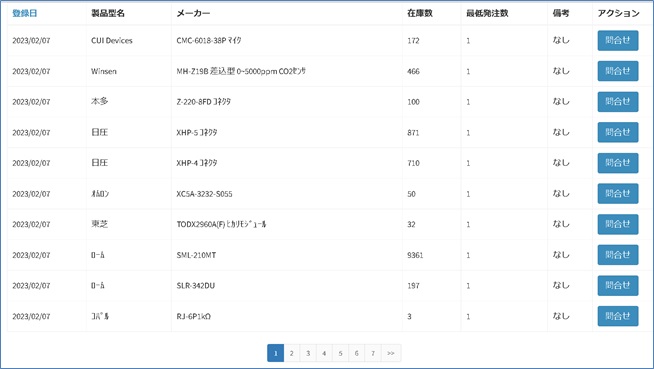Go to pagination page 4
This screenshot has height=369, width=654.
(324, 353)
